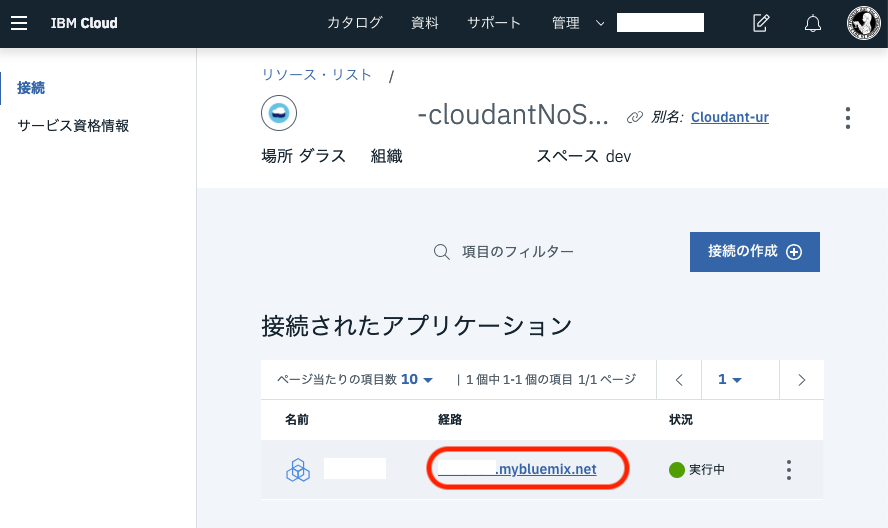The image size is (888, 528).
Task: Click the -cloudantNoS... service title
Action: pos(513,115)
